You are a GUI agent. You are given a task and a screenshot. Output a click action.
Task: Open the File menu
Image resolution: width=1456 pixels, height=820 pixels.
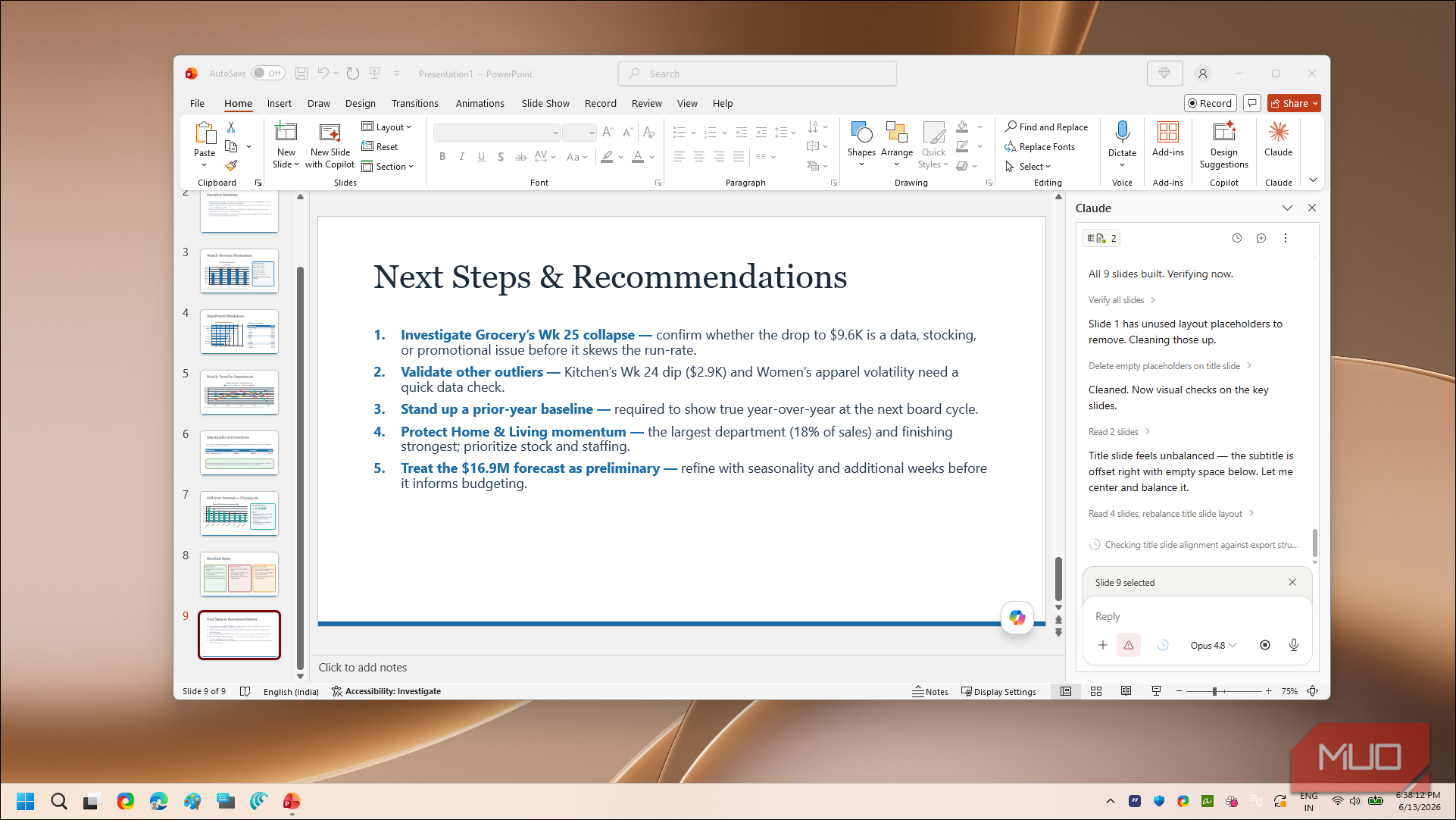coord(197,103)
